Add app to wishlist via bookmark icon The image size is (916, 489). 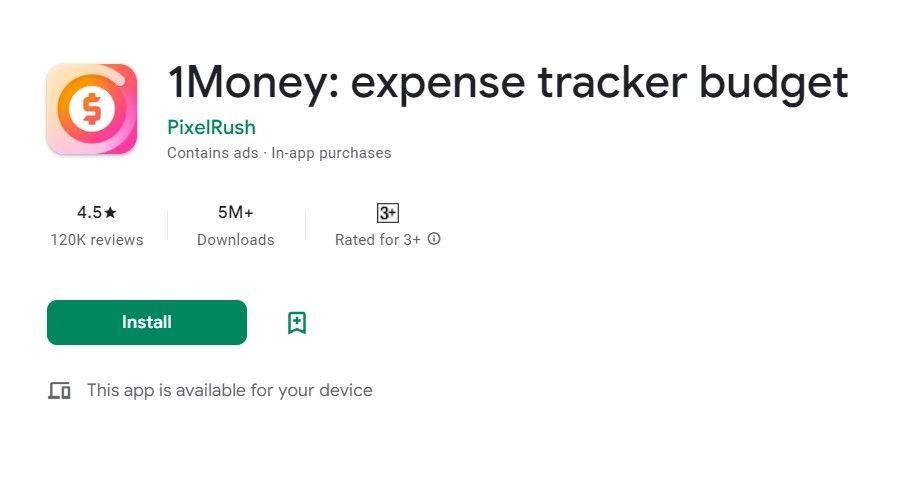coord(297,322)
